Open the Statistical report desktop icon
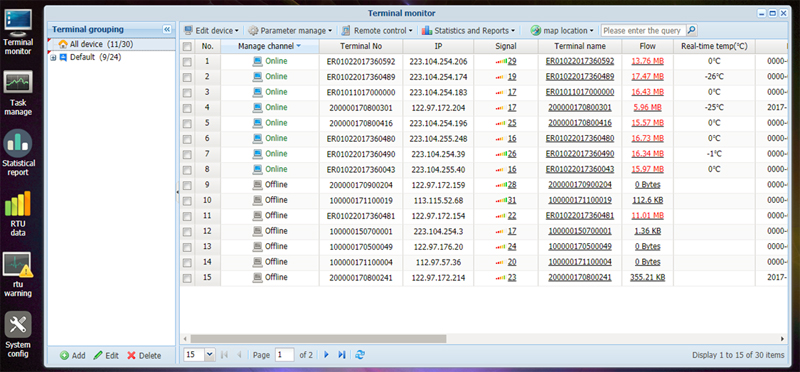The width and height of the screenshot is (800, 372). (18, 153)
